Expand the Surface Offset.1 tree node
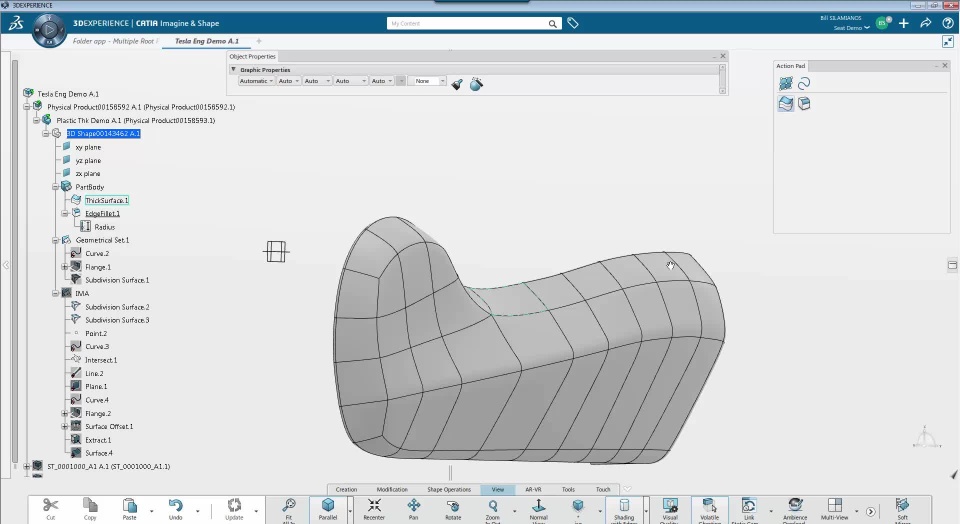 pos(64,426)
